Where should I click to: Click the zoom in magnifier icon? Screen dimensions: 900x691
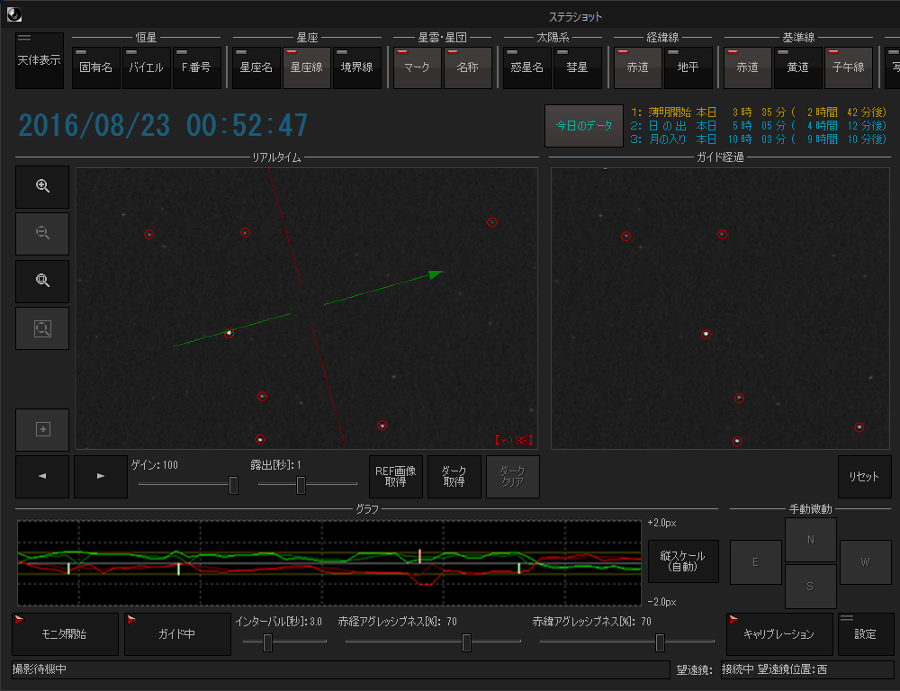42,187
